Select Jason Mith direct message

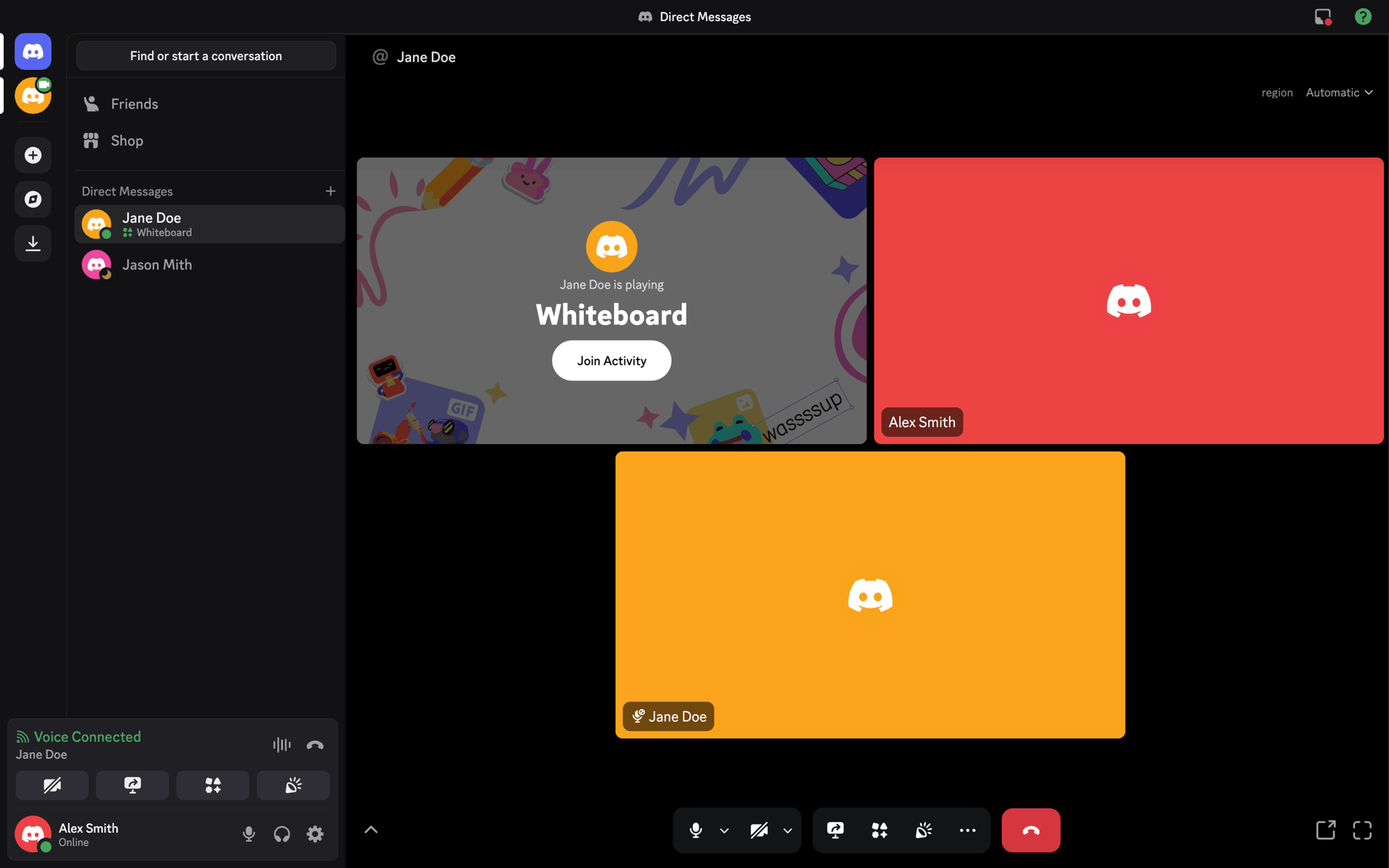click(x=209, y=265)
